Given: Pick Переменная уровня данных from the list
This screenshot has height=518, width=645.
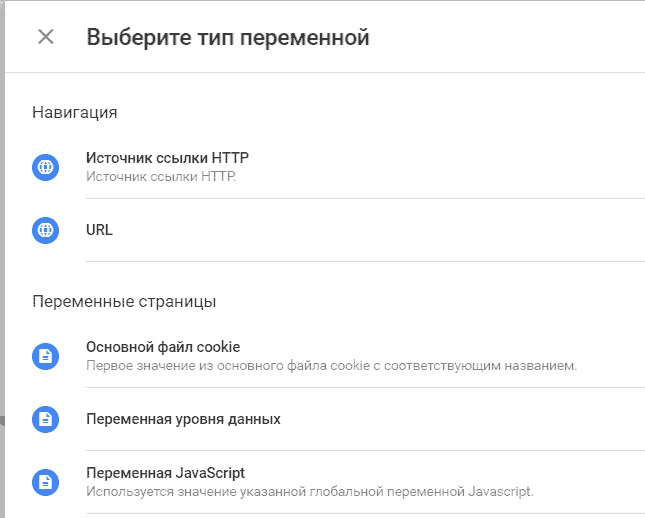Looking at the screenshot, I should coord(183,419).
